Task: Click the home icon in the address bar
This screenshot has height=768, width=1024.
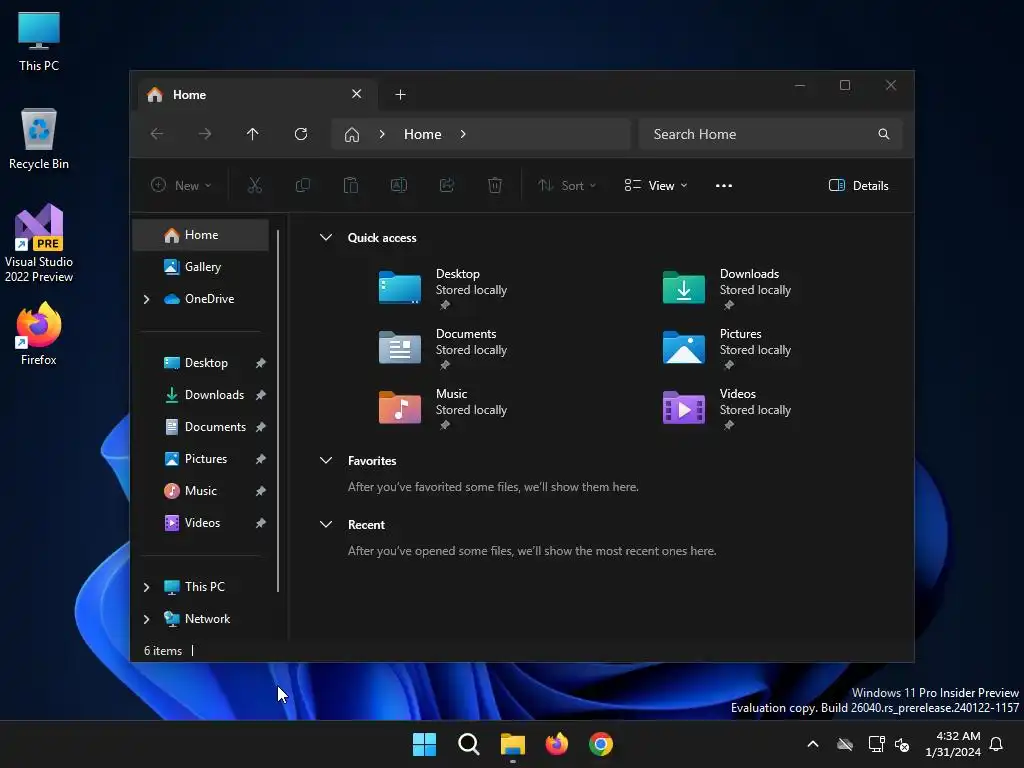Action: coord(352,134)
